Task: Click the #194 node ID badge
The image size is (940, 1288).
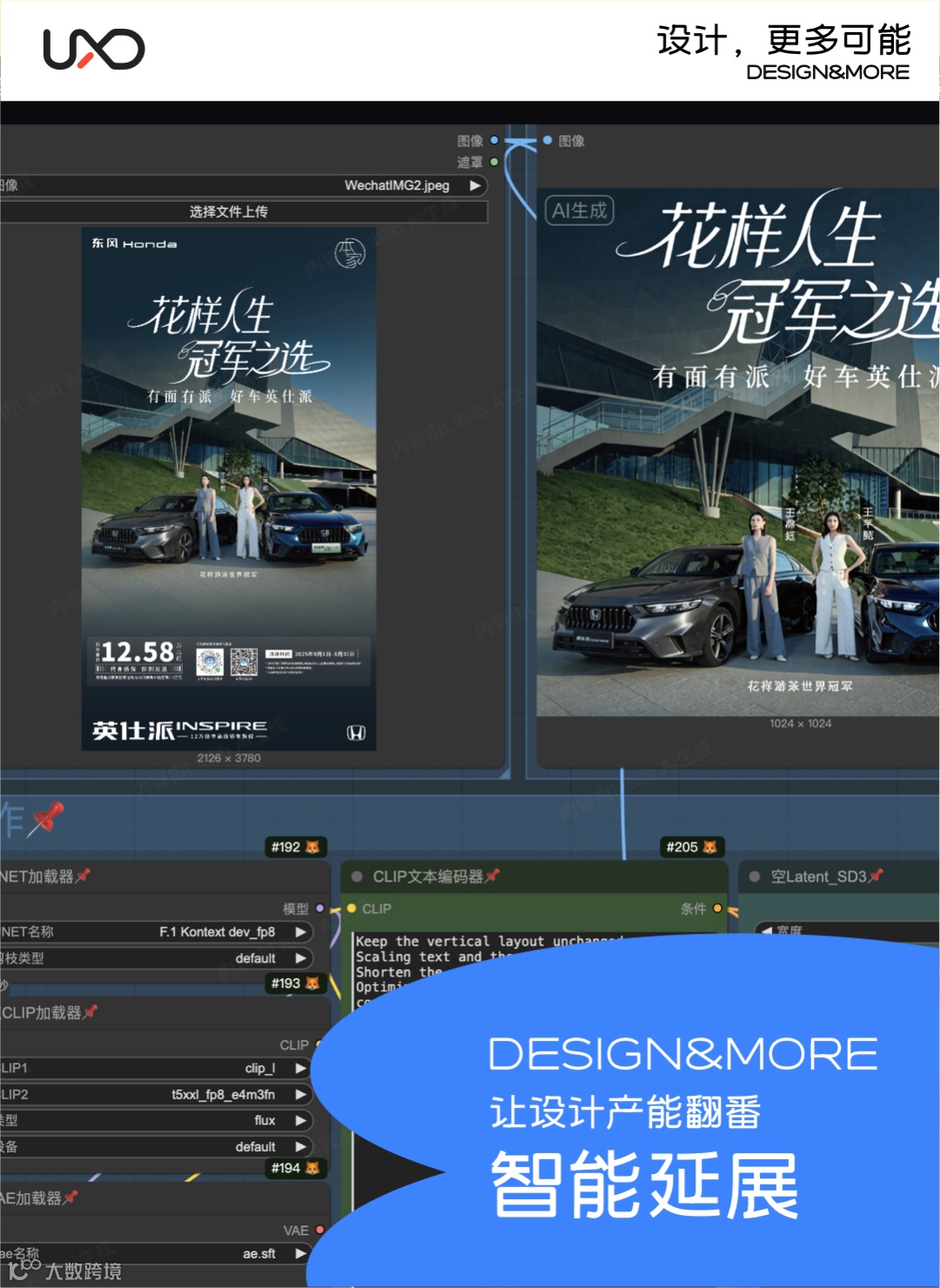Action: coord(295,1168)
